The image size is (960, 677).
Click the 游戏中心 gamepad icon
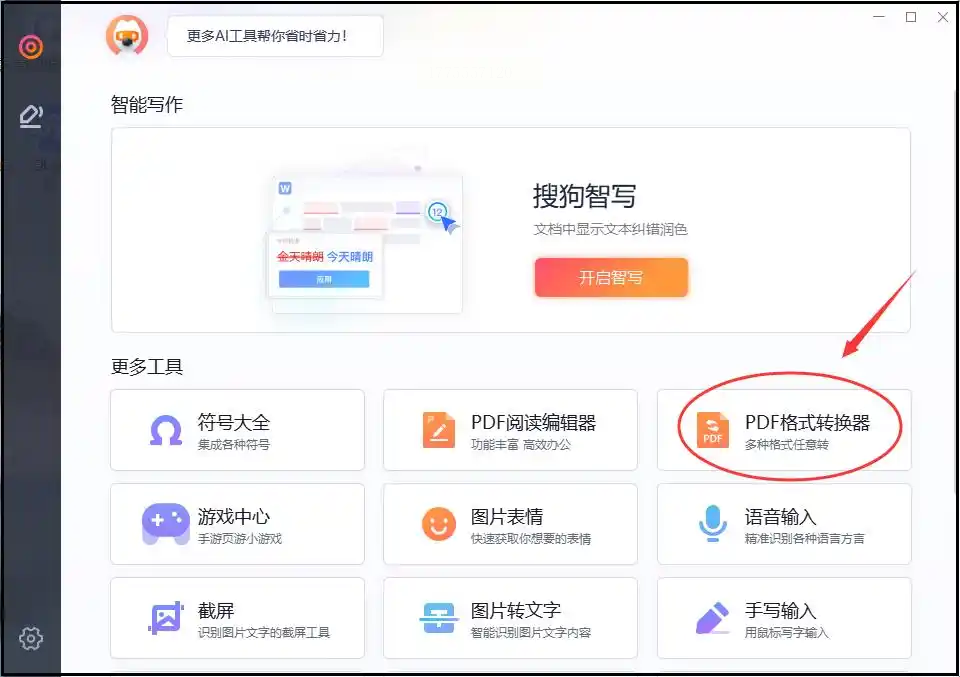pos(165,524)
